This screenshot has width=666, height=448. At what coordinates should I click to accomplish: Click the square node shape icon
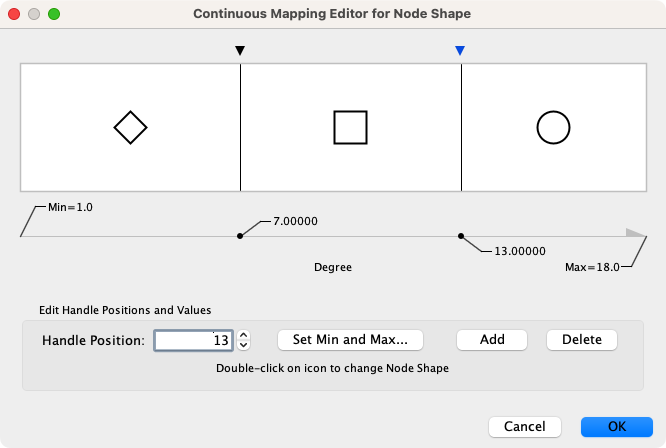(x=350, y=127)
